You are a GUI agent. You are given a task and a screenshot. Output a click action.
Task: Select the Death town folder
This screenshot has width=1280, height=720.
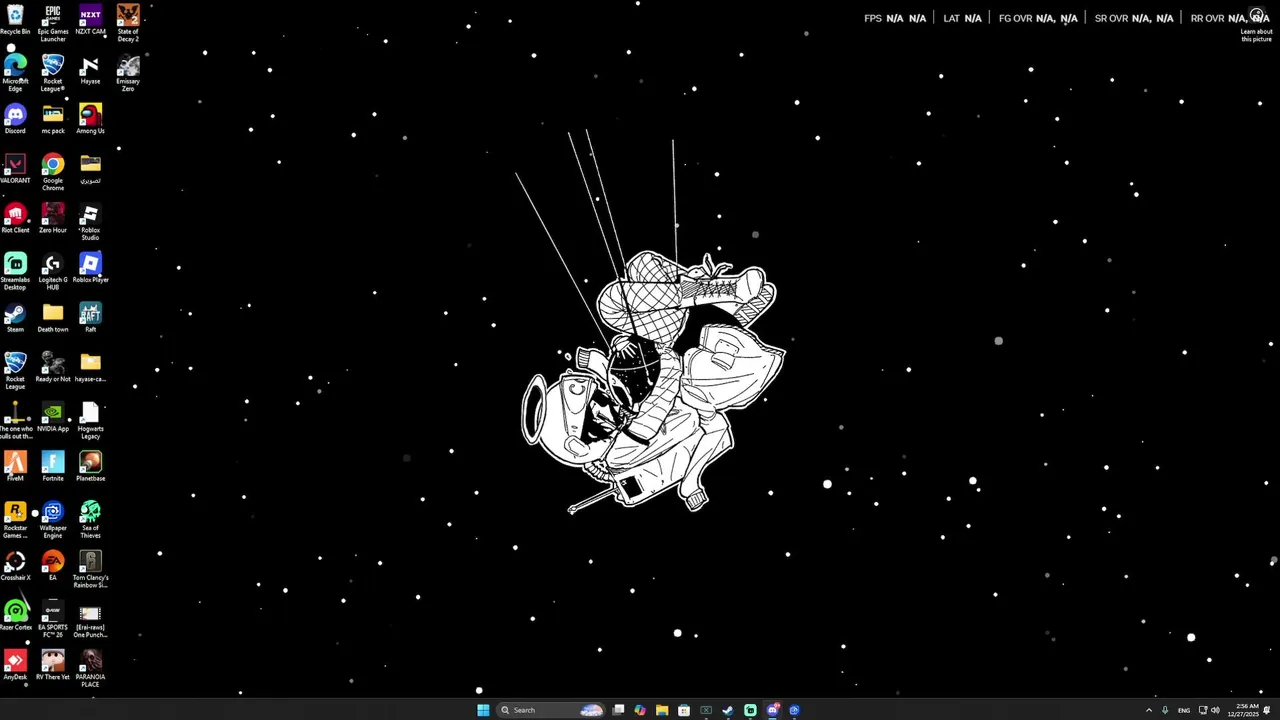coord(53,318)
